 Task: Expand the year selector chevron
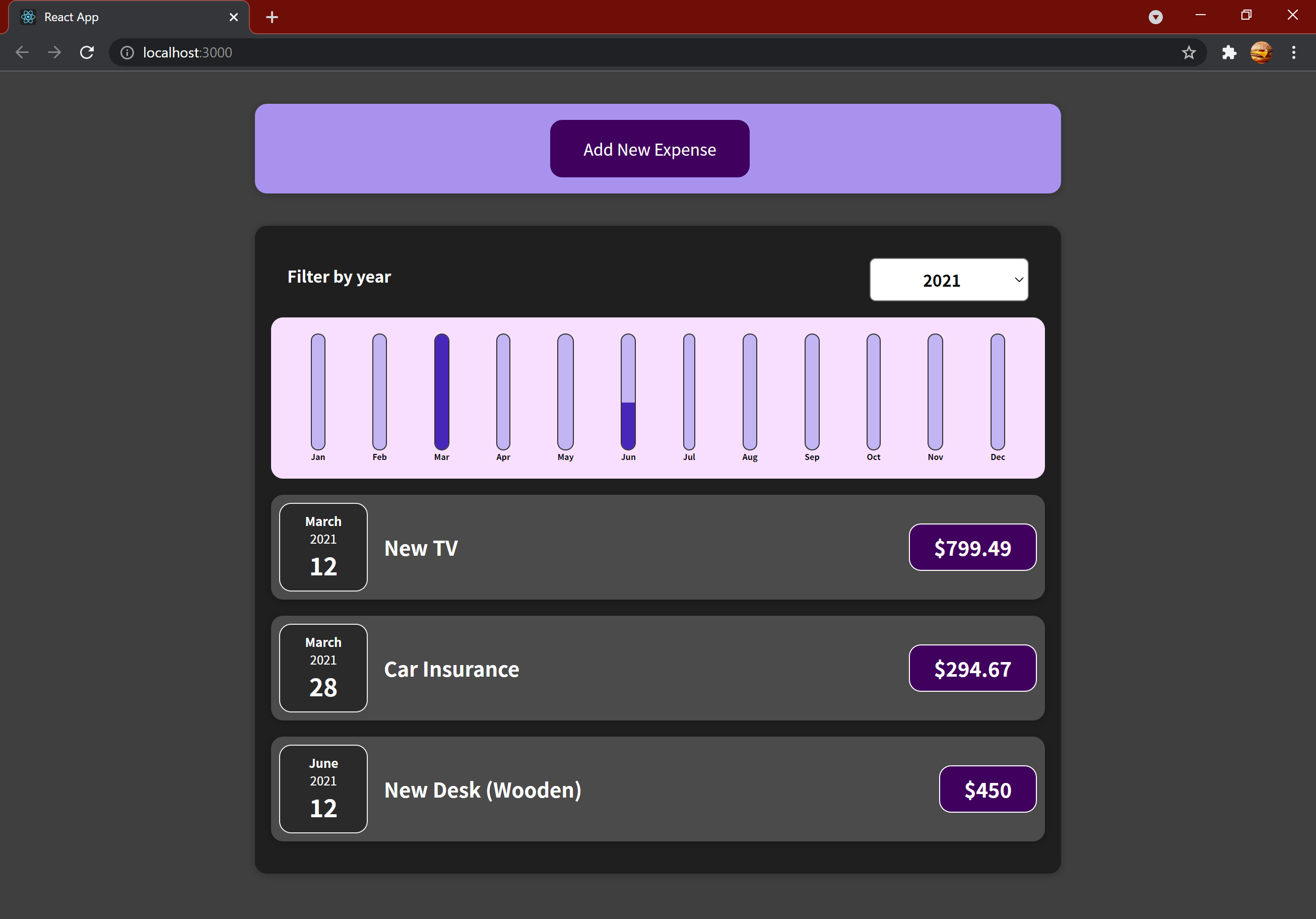pos(1019,280)
